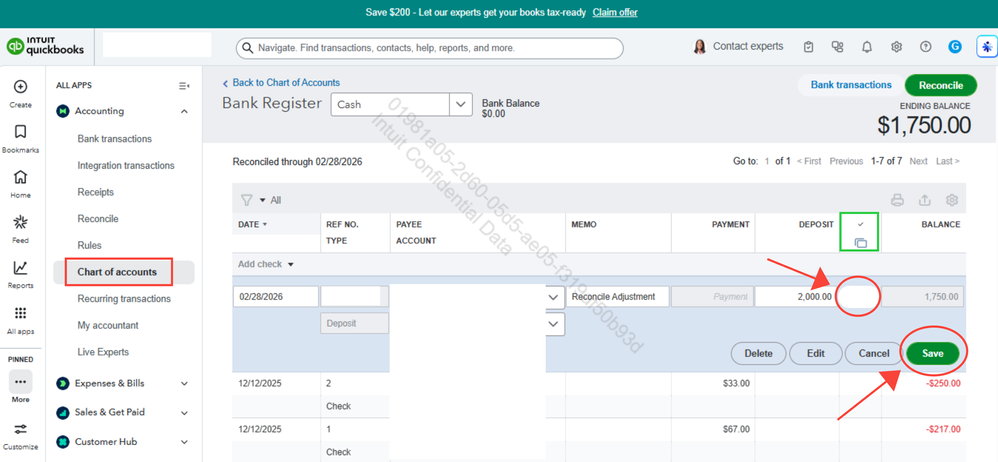Expand Customer Hub section
The height and width of the screenshot is (462, 998).
tap(184, 442)
